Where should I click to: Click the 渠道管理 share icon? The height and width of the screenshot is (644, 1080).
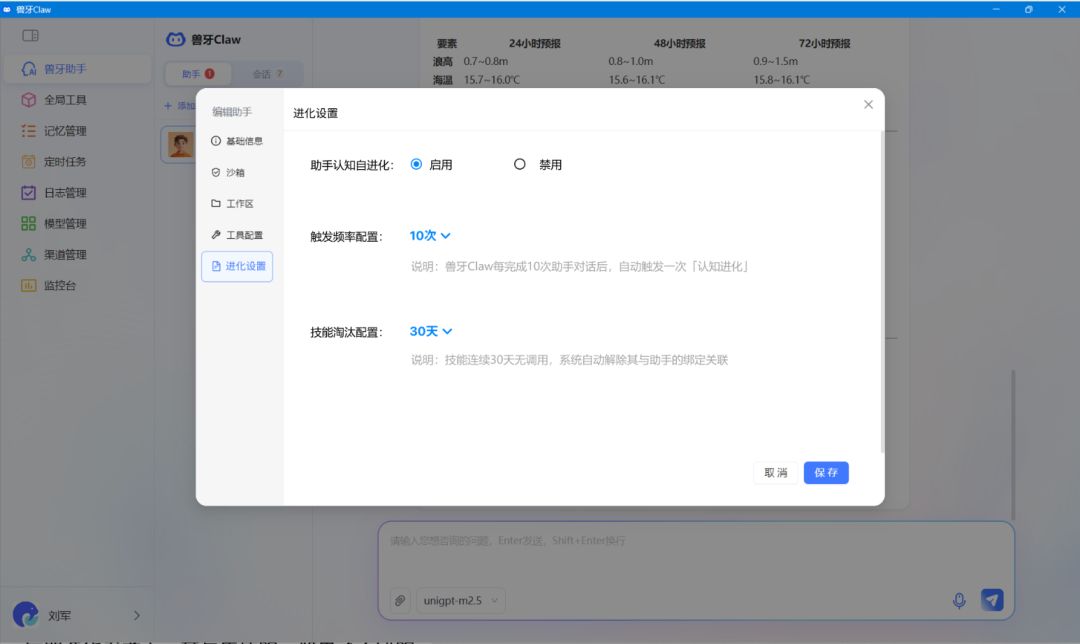[x=28, y=255]
